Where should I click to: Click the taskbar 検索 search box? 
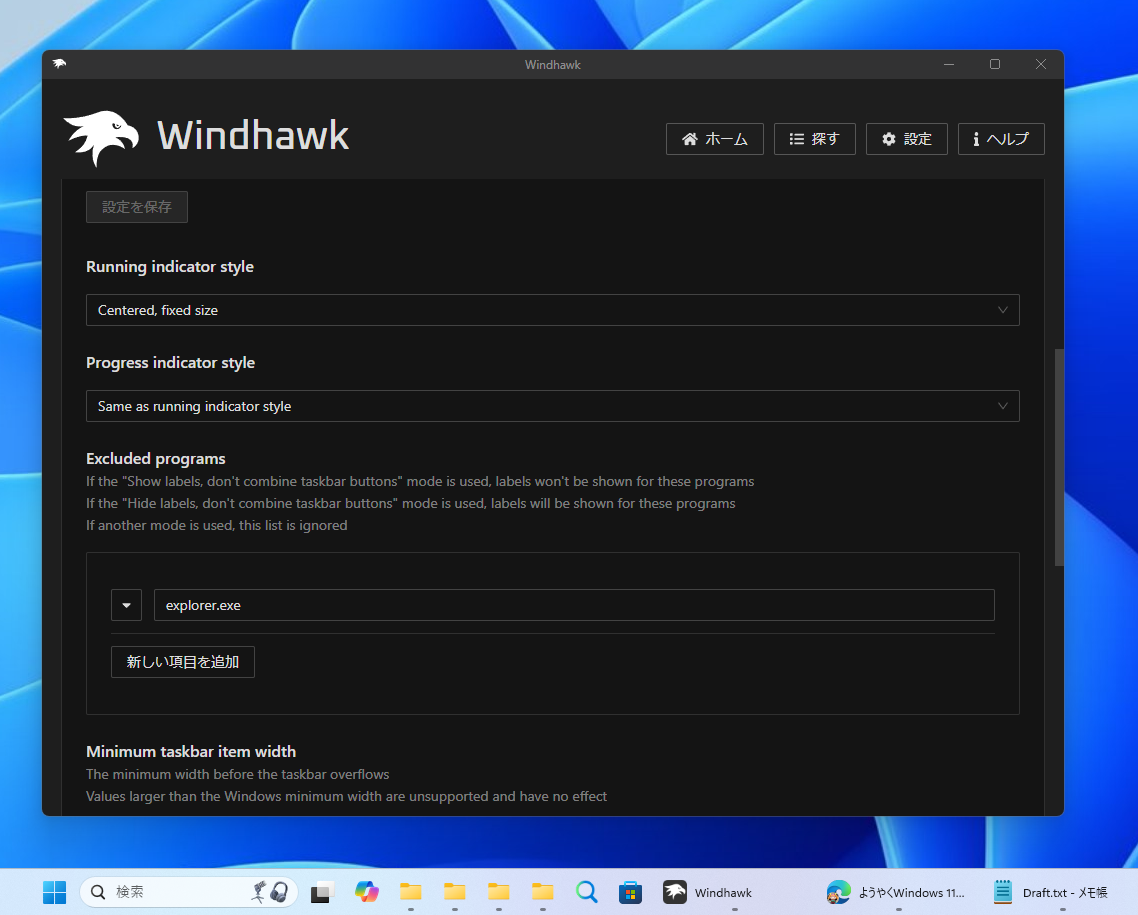pyautogui.click(x=189, y=892)
